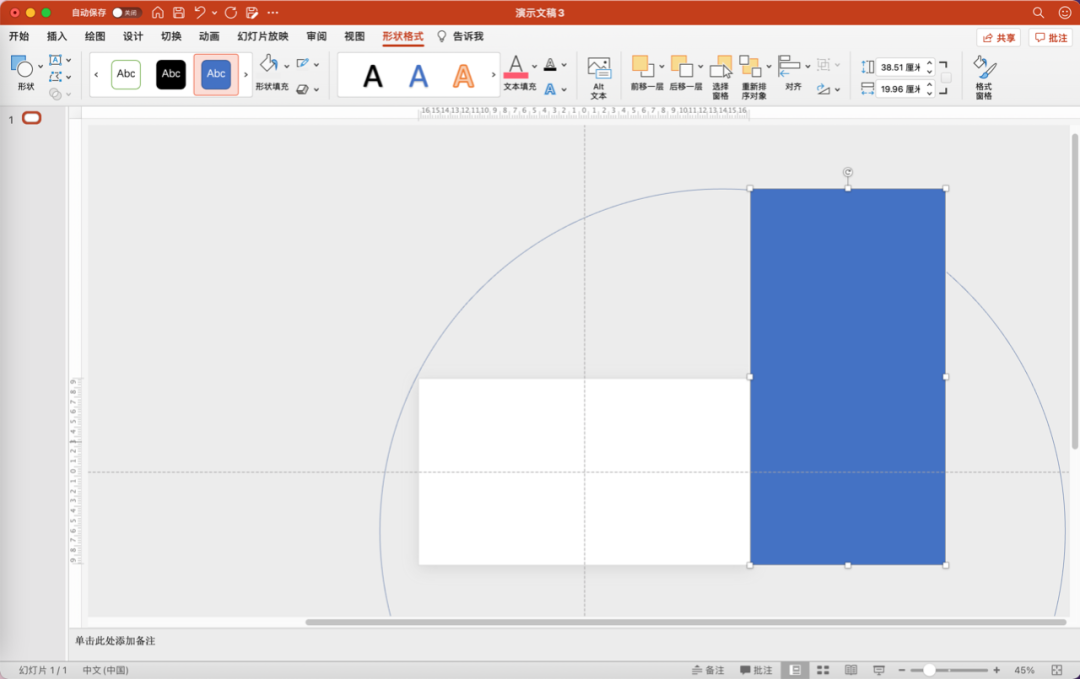1080x679 pixels.
Task: Switch to slide sorter view icon
Action: coord(823,670)
